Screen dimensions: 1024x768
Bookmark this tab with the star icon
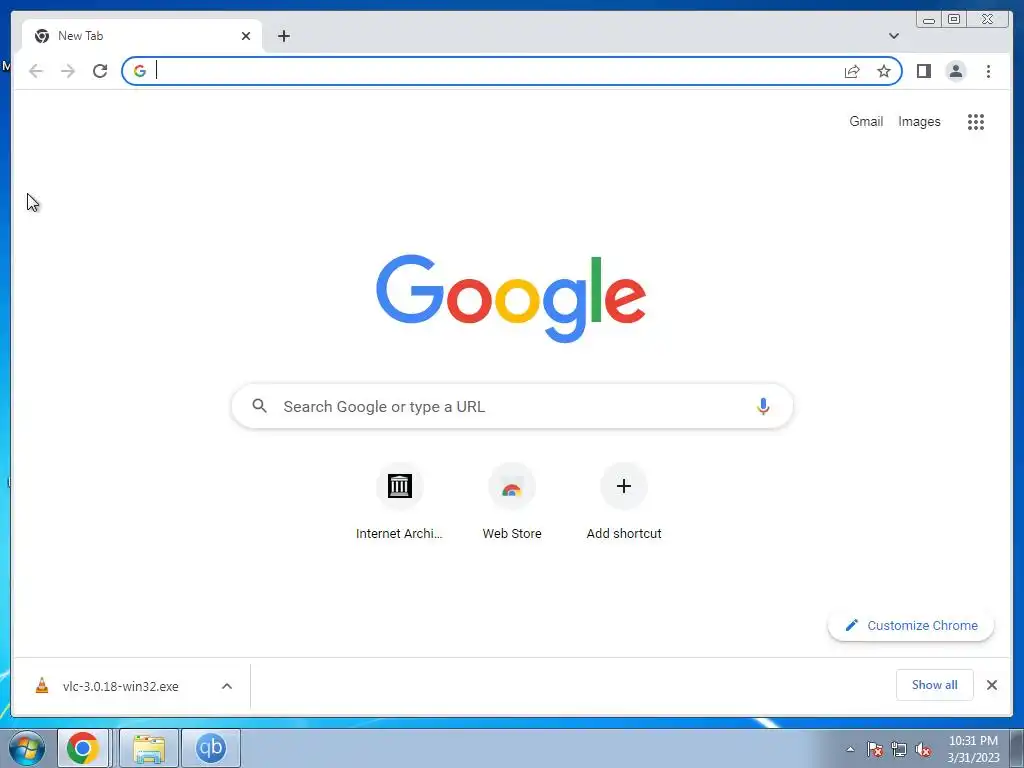[884, 71]
